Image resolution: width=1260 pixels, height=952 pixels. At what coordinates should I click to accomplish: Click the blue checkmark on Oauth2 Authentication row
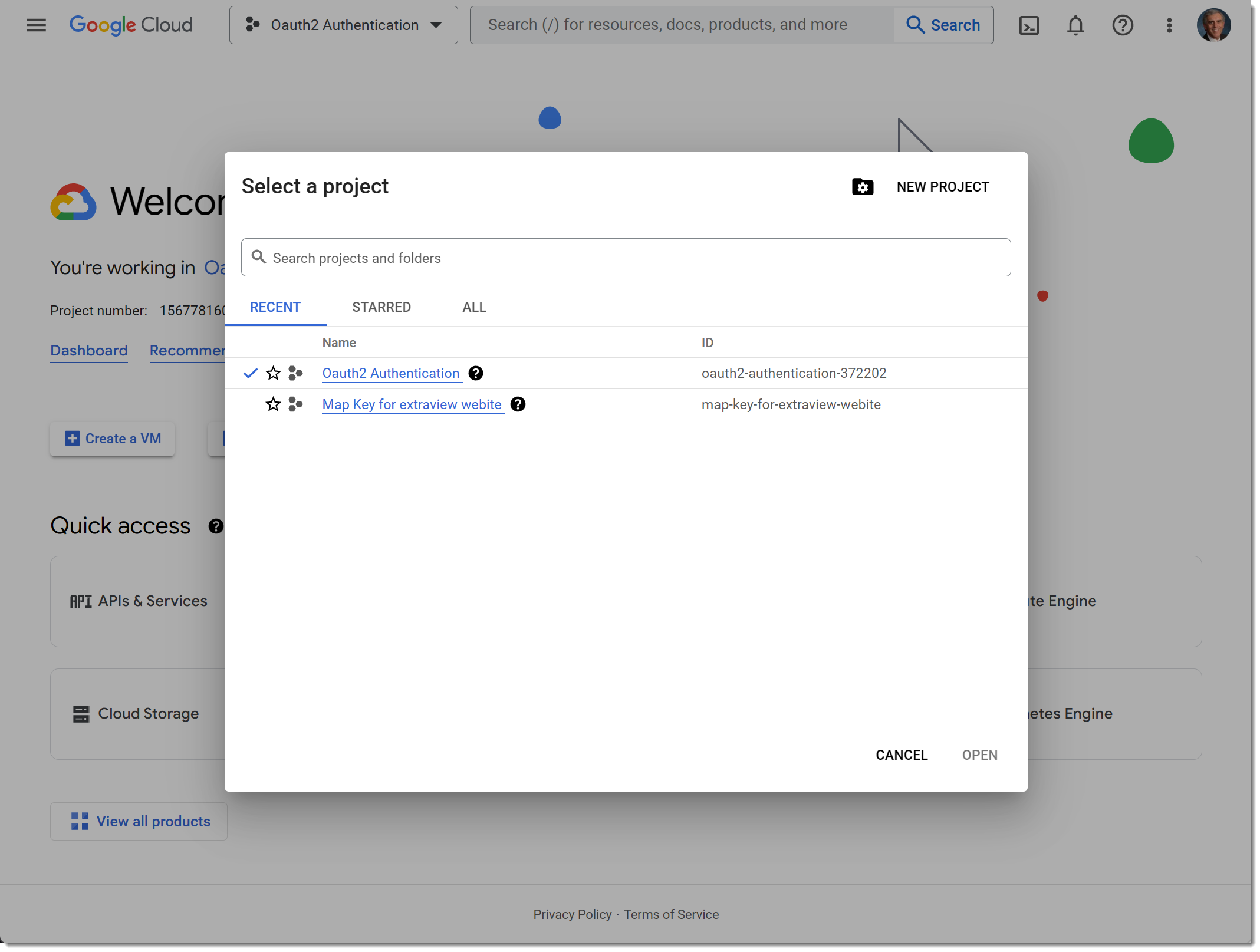pyautogui.click(x=251, y=373)
